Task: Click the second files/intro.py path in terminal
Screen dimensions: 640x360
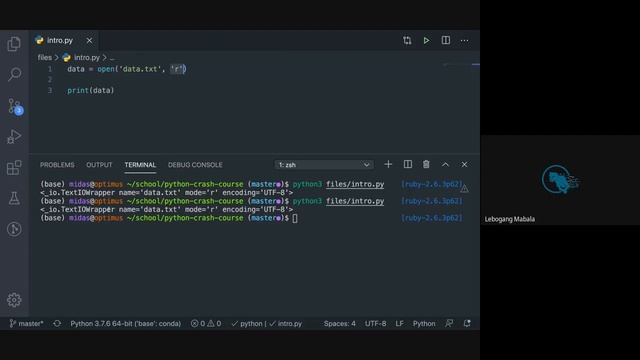Action: click(x=355, y=201)
